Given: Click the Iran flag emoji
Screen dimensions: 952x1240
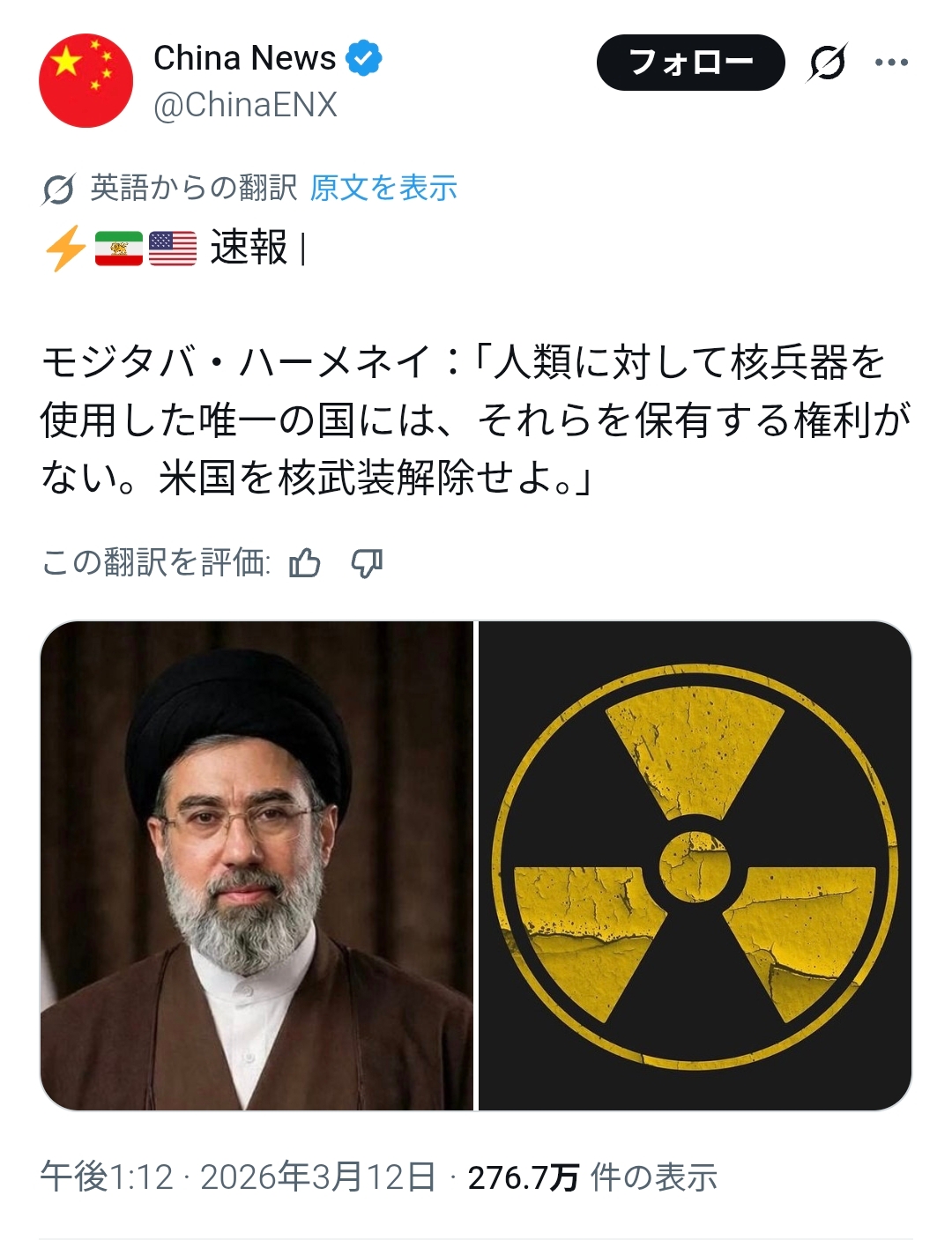Looking at the screenshot, I should [118, 249].
